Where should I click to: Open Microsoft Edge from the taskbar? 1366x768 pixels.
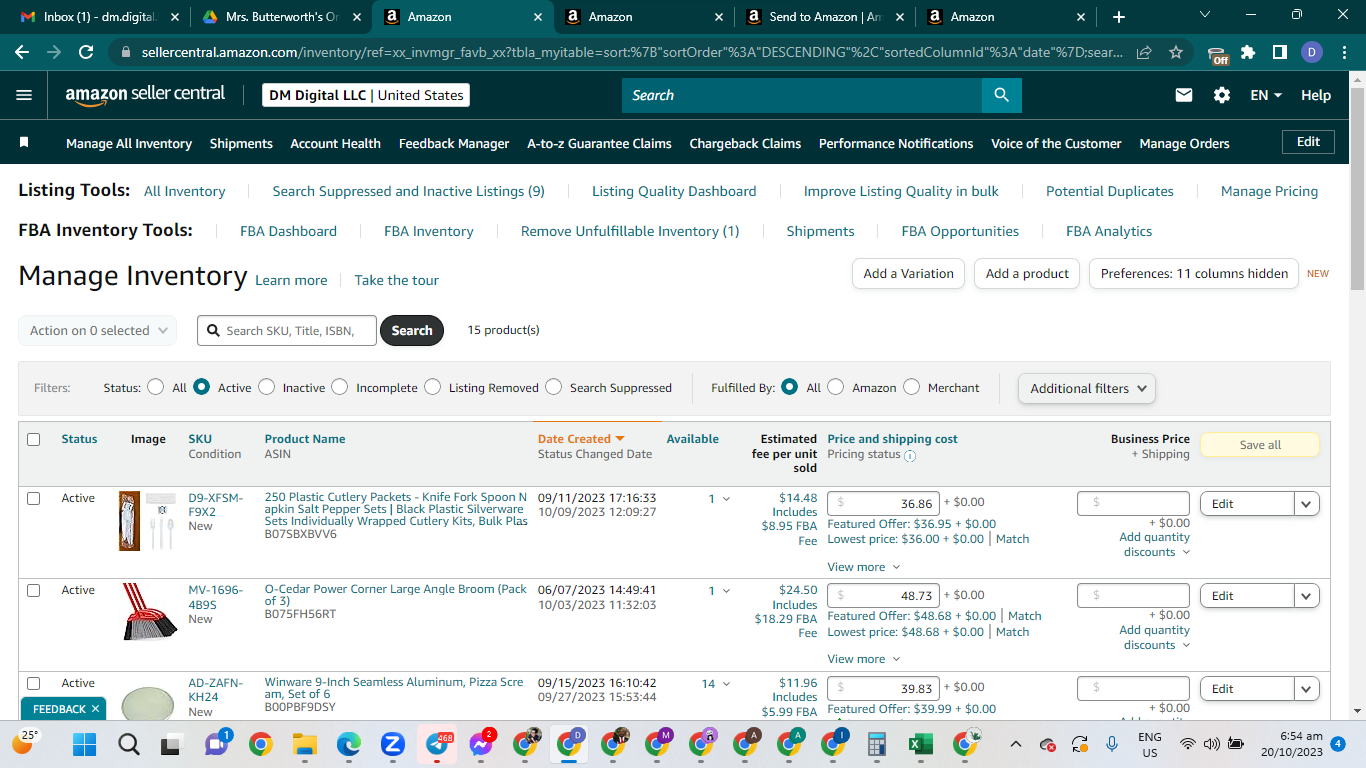click(x=348, y=744)
